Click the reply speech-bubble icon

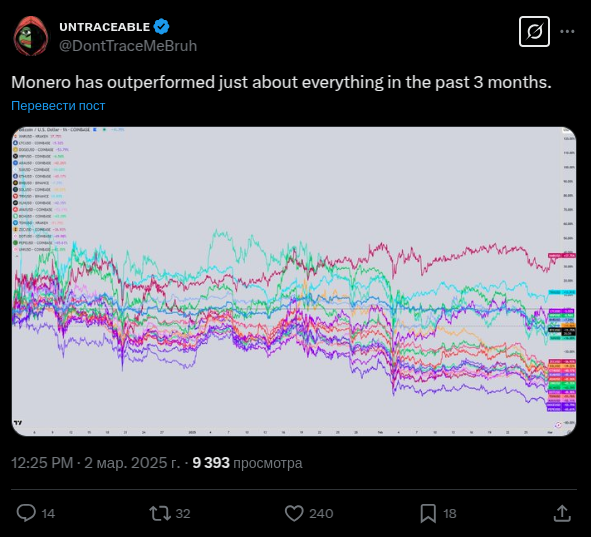(26, 513)
